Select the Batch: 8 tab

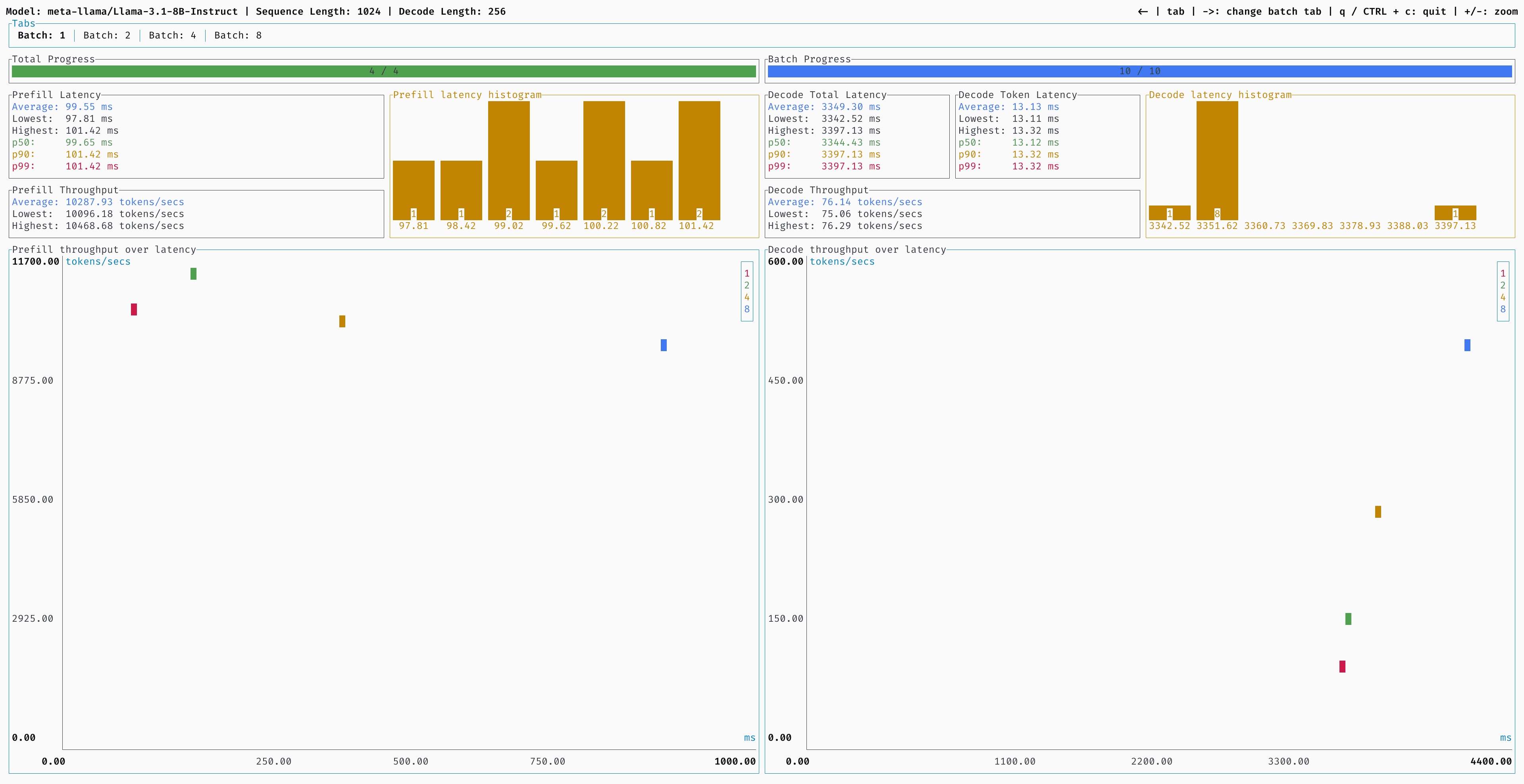click(238, 35)
